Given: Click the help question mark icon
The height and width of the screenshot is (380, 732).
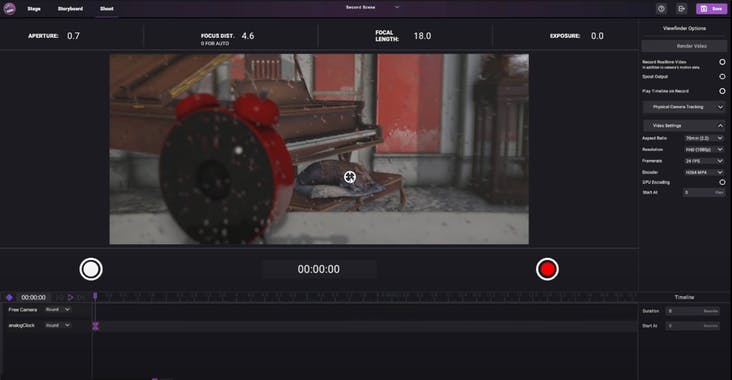Looking at the screenshot, I should (661, 9).
